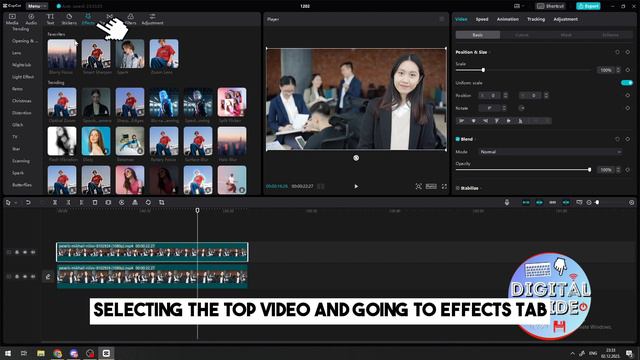Add a keyframe for Scale
The width and height of the screenshot is (640, 360).
point(628,70)
